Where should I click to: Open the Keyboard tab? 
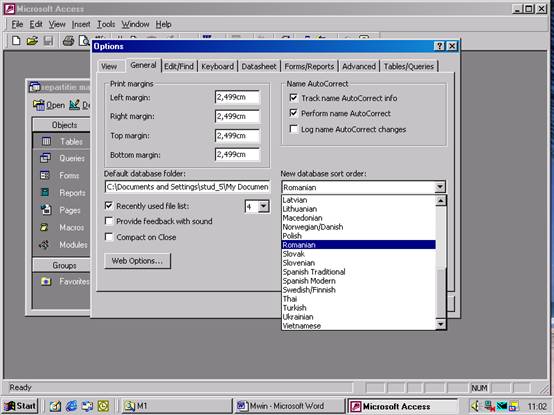[217, 66]
